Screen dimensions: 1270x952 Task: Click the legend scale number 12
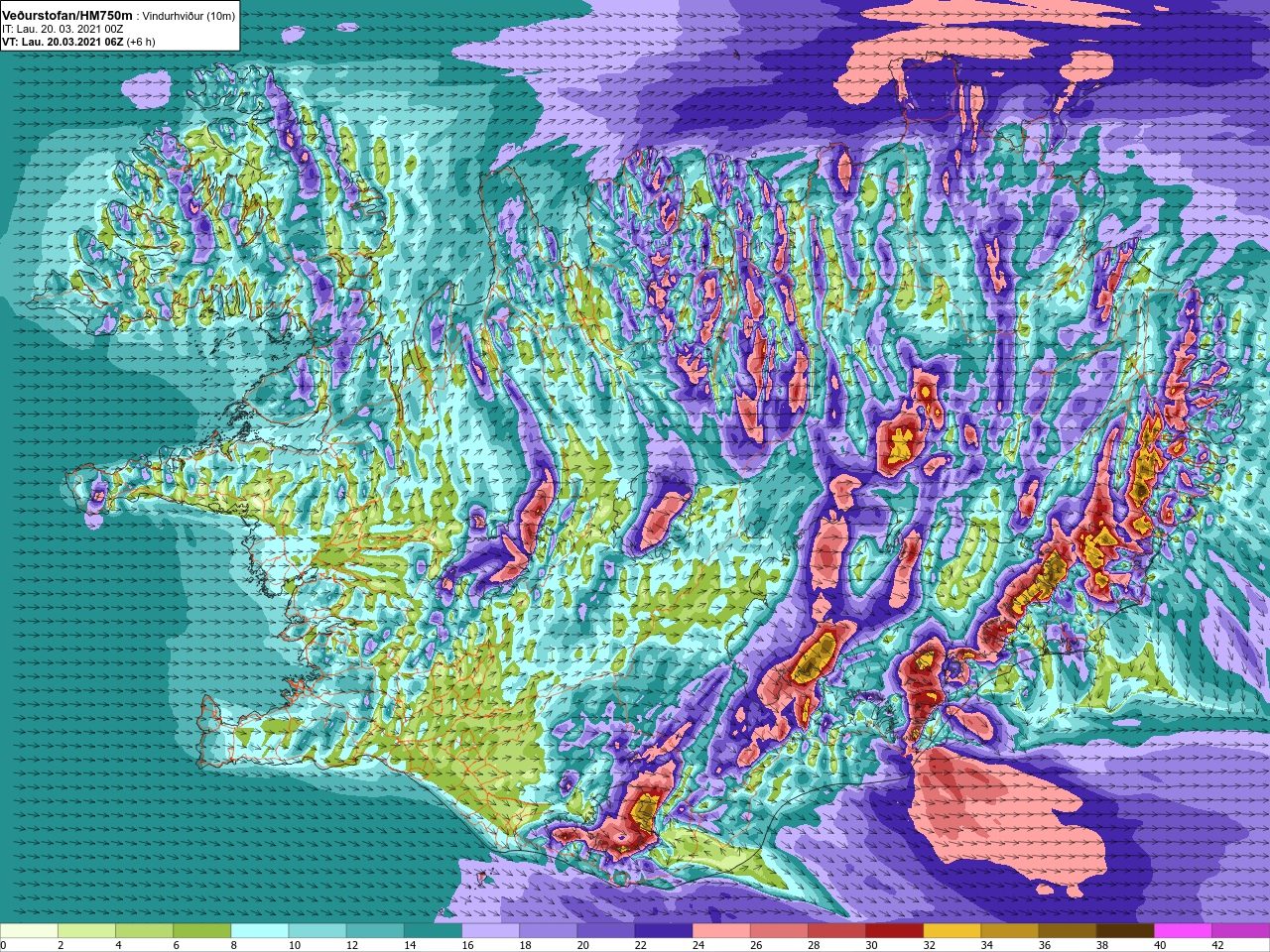352,945
